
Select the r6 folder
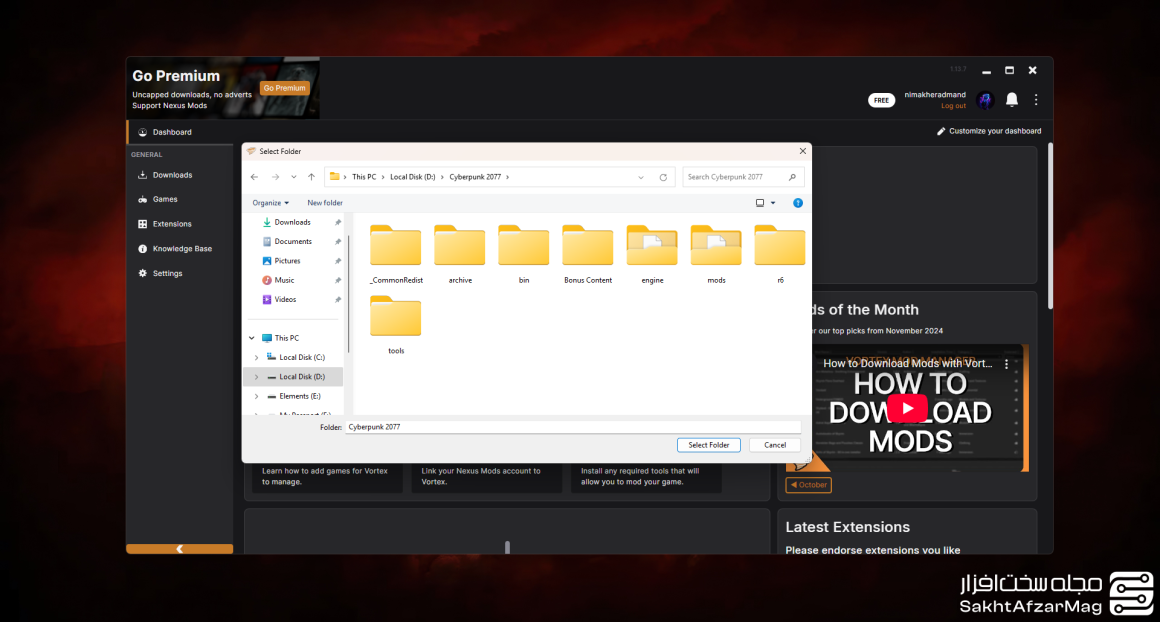tap(780, 254)
